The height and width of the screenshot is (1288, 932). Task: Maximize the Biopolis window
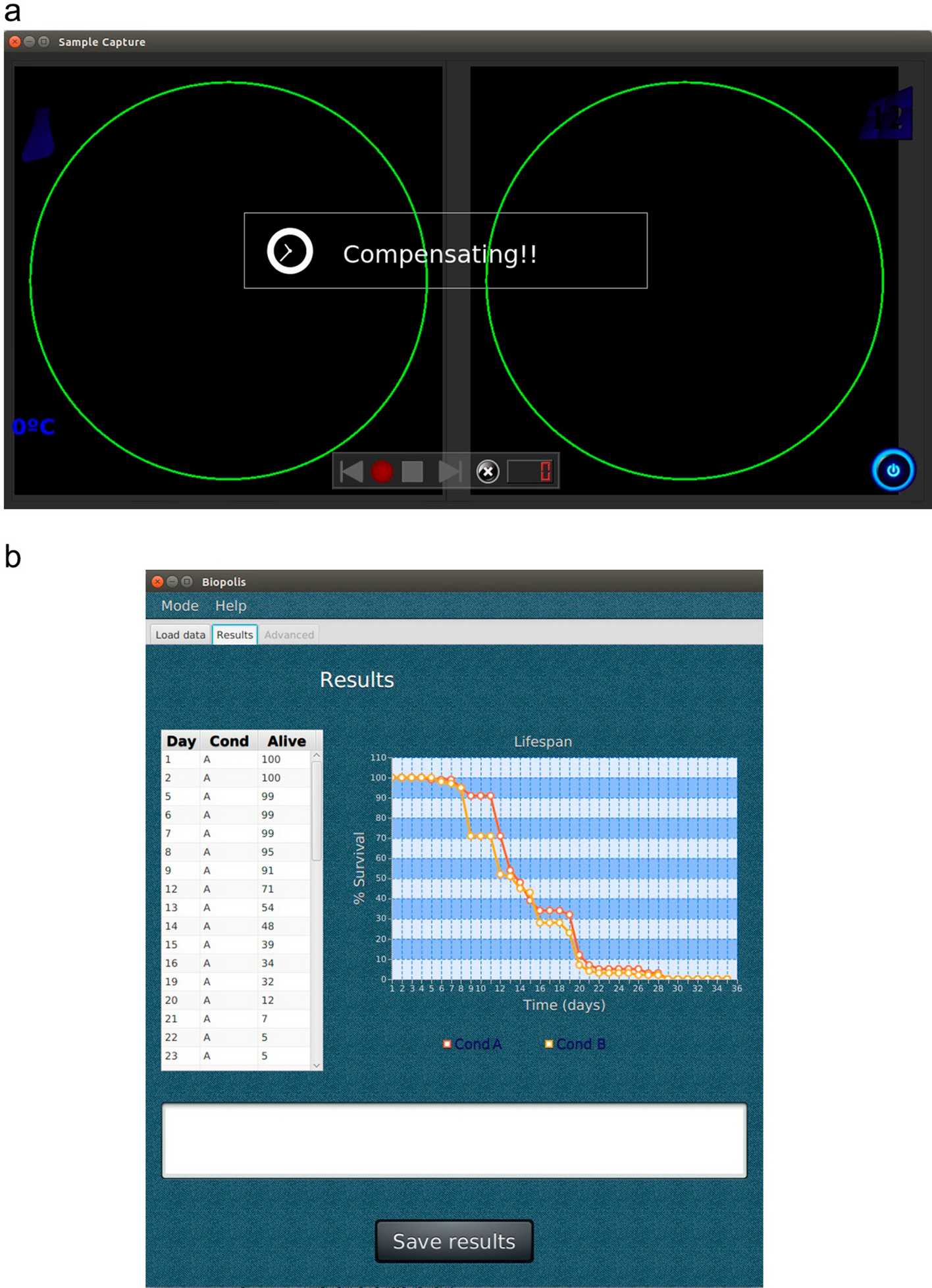[x=187, y=581]
